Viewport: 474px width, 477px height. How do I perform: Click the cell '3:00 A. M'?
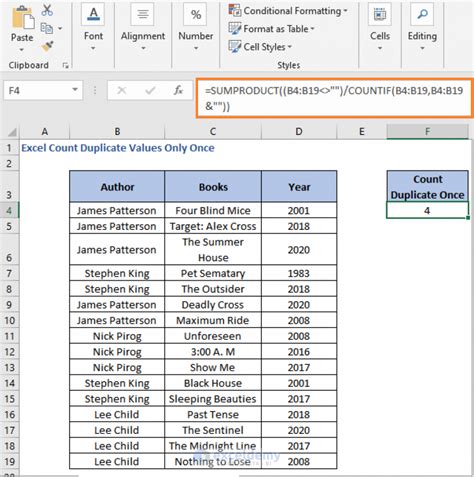213,352
